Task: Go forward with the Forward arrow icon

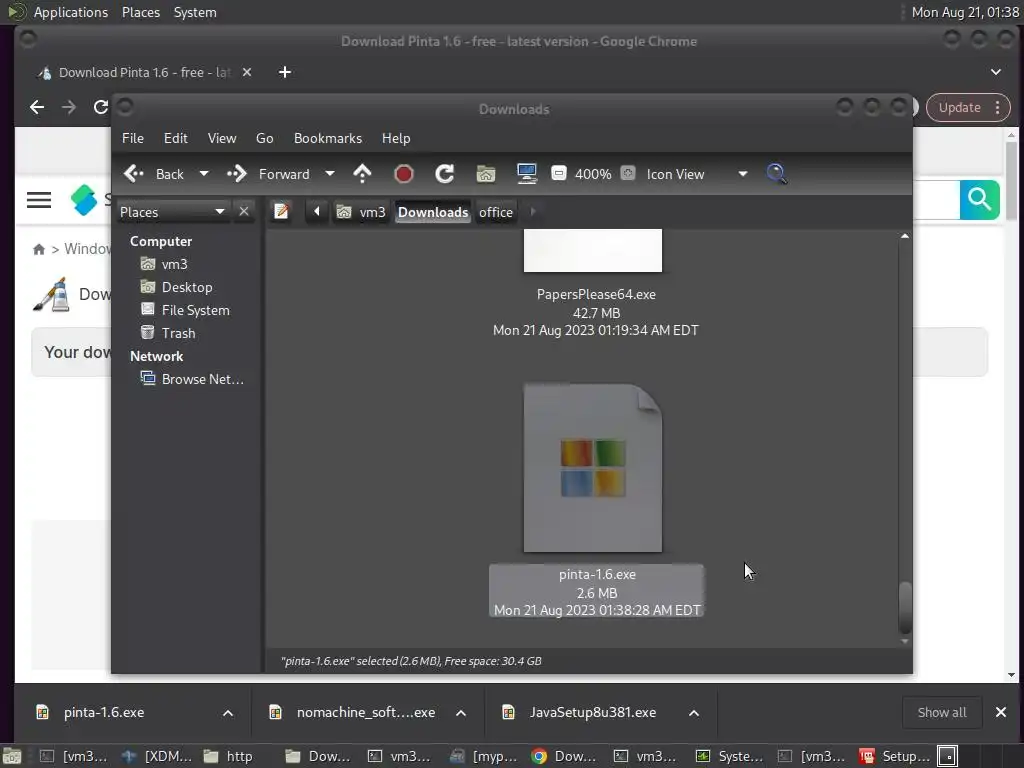Action: (x=236, y=174)
